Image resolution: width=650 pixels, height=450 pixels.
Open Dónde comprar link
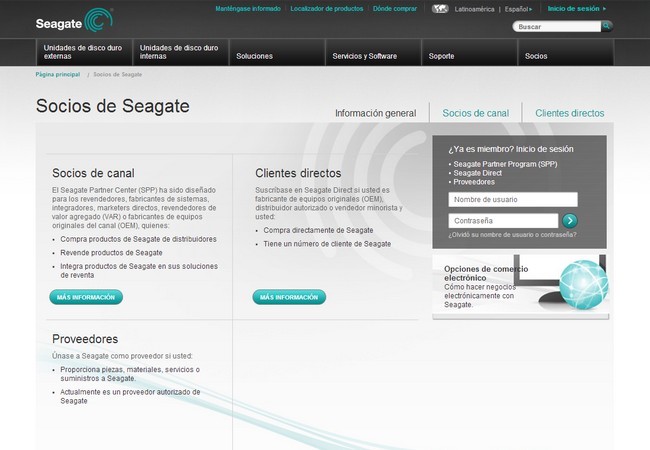(395, 9)
